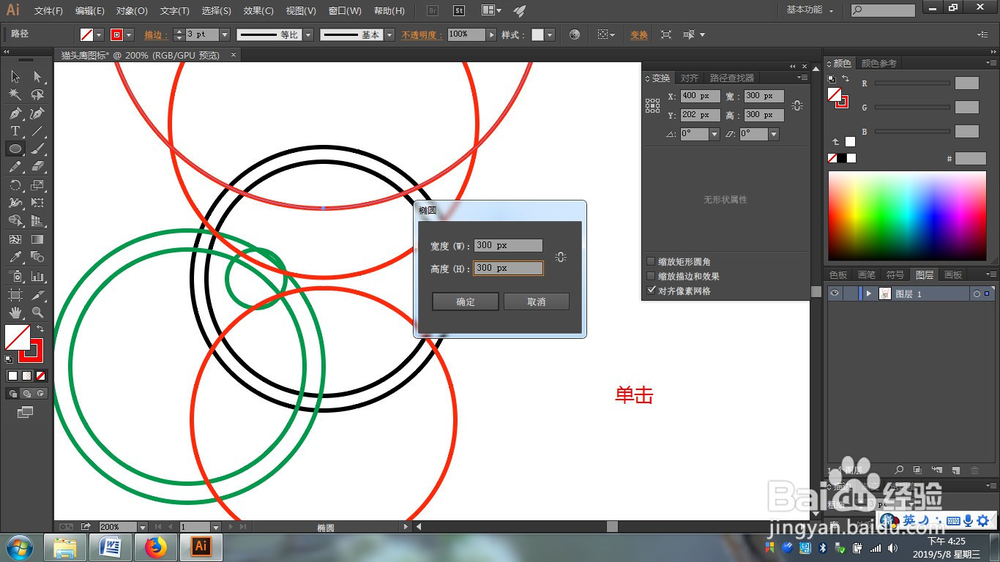Click the stroke color swatch in toolbar
This screenshot has width=1000, height=562.
pyautogui.click(x=31, y=350)
